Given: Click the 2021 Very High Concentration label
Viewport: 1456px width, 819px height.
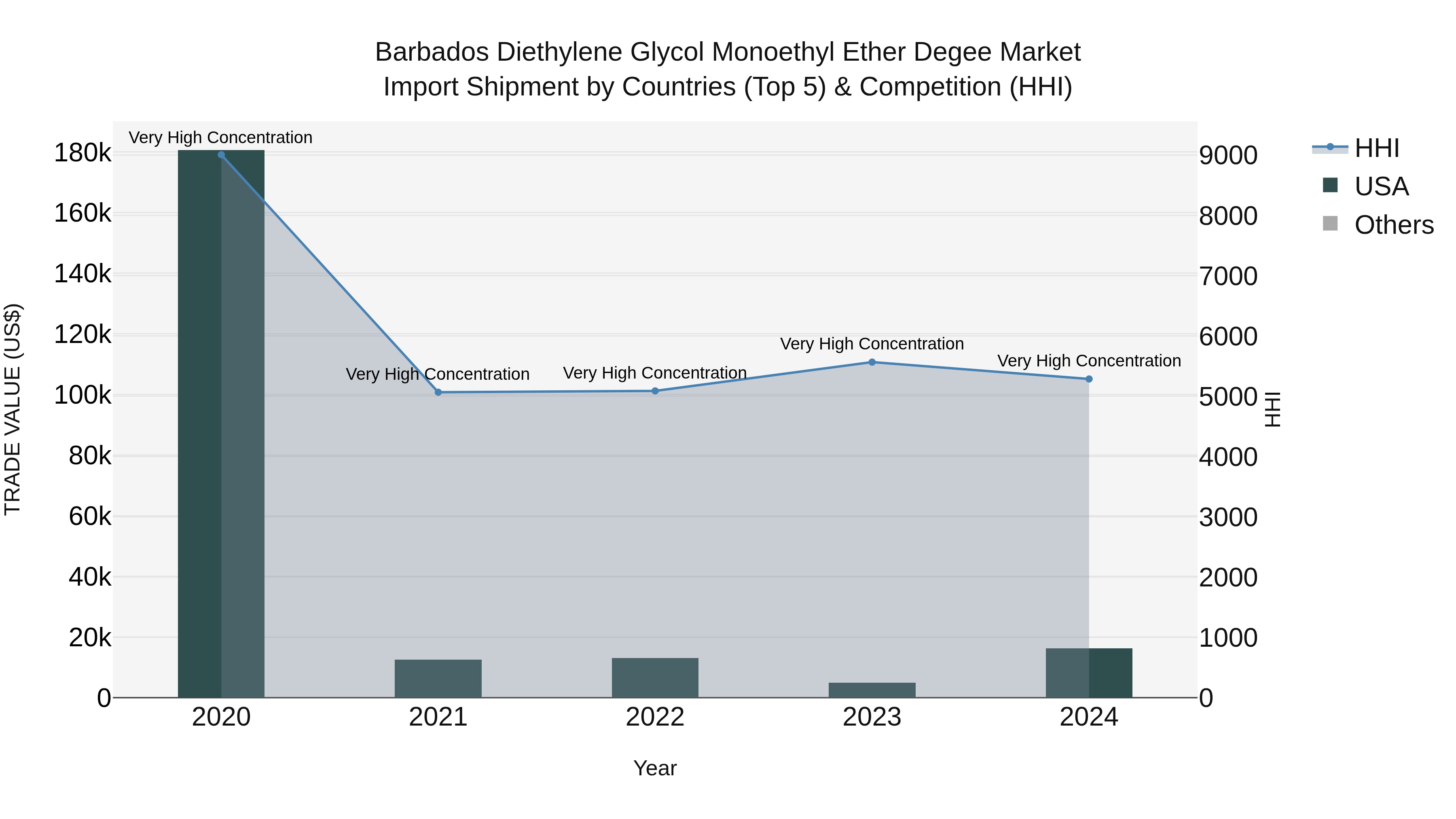Looking at the screenshot, I should [438, 374].
